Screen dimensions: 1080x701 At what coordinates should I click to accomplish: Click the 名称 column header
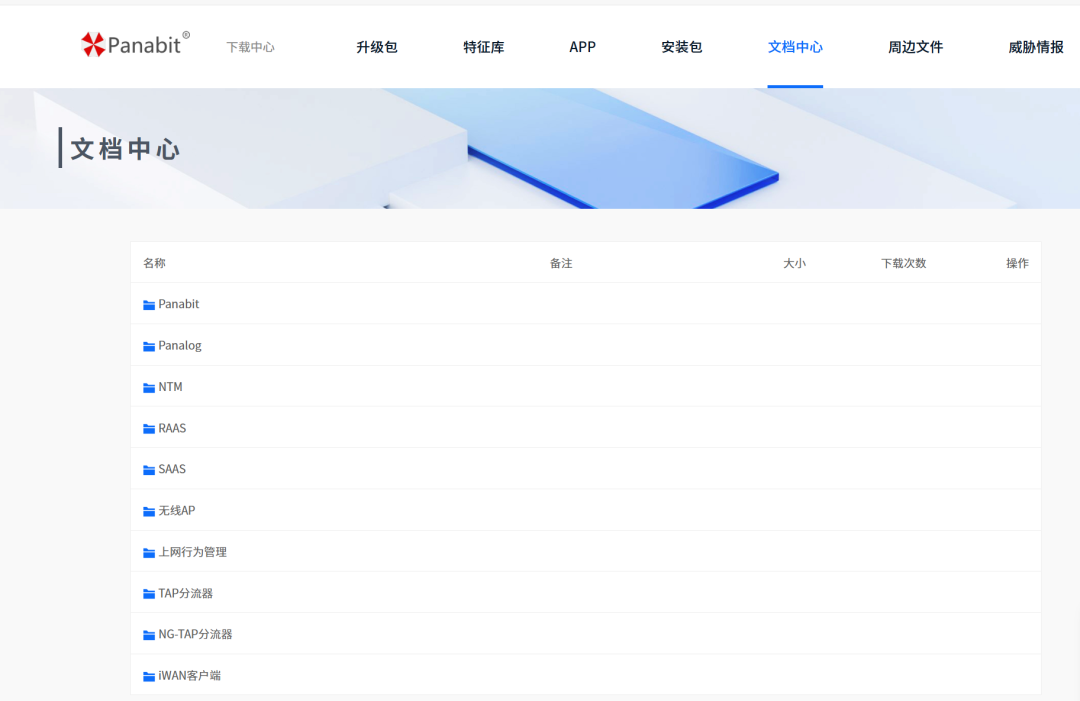click(154, 263)
